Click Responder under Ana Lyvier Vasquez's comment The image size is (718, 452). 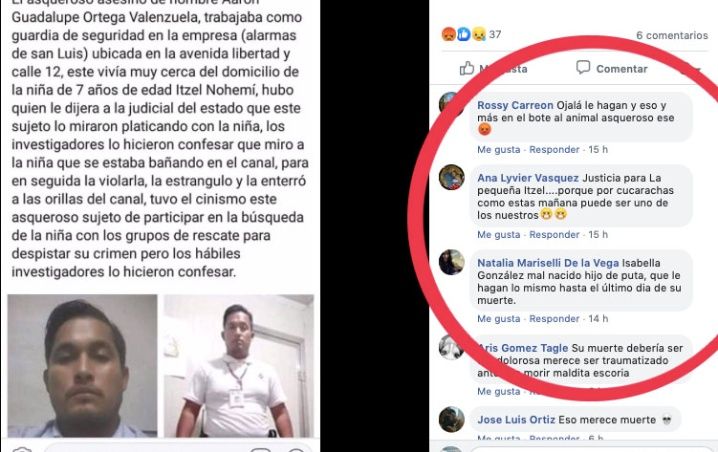pos(554,235)
